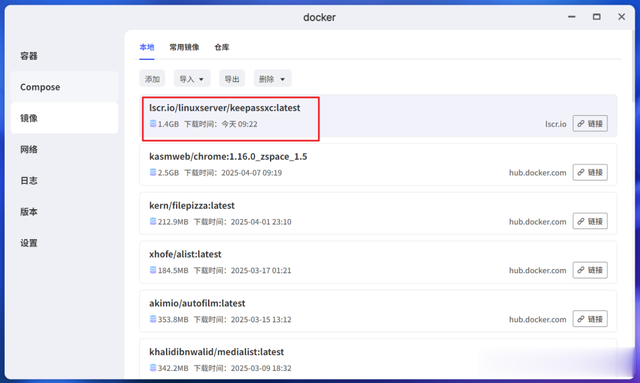Select xhofe/alist:latest image name

click(185, 254)
